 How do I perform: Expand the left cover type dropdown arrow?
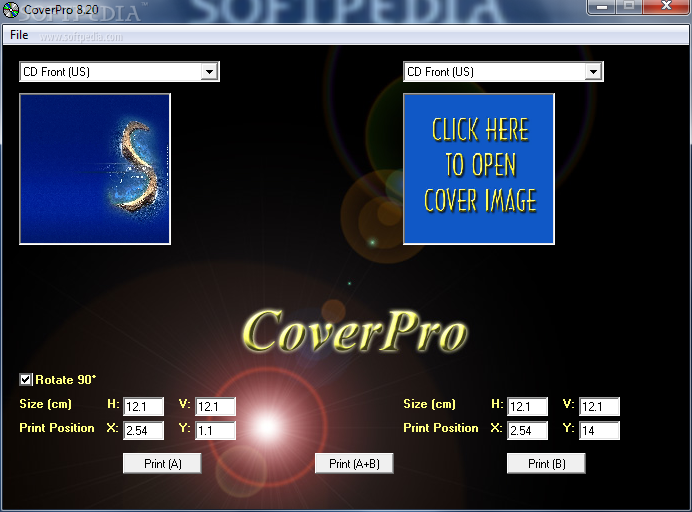click(209, 72)
